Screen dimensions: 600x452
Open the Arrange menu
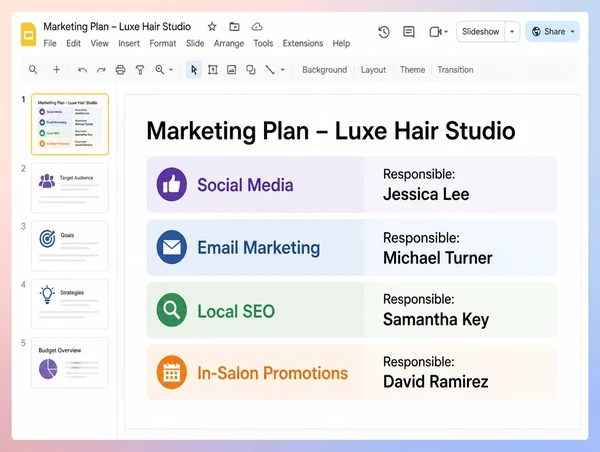[229, 43]
